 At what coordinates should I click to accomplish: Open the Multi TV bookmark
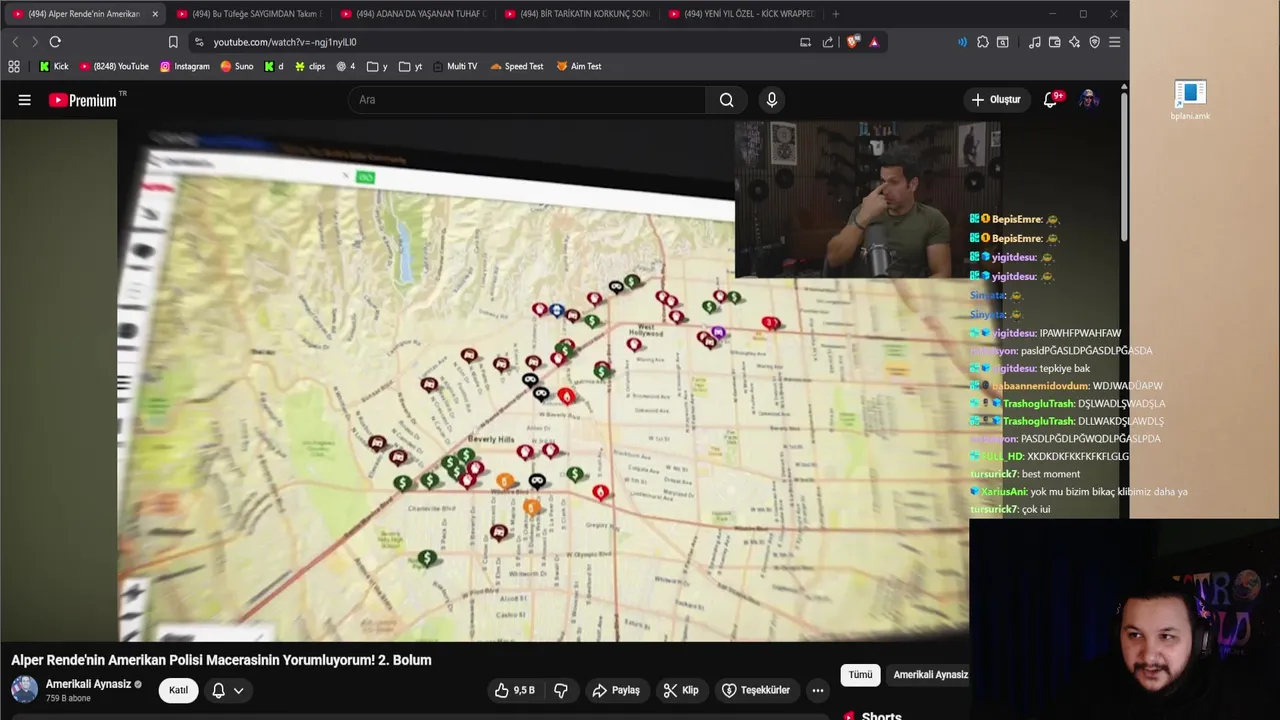coord(455,66)
